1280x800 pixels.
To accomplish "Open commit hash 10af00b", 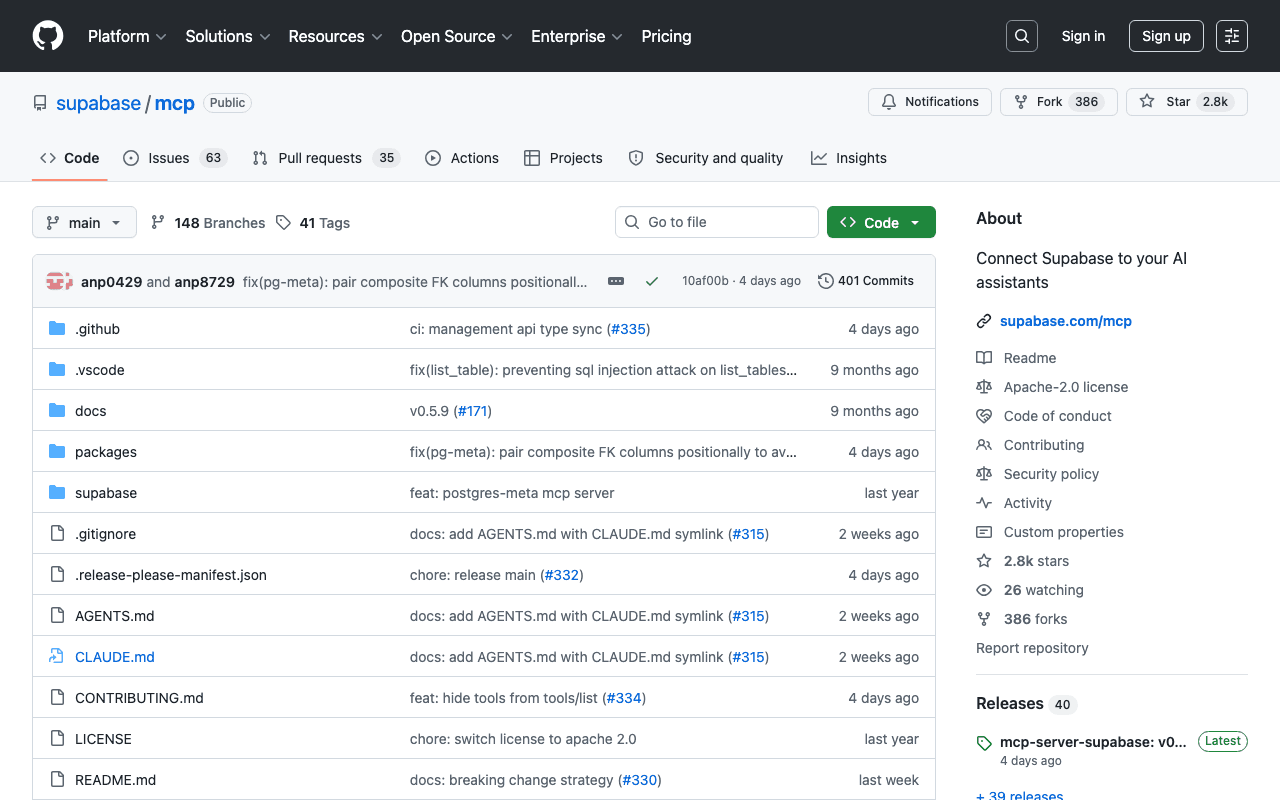I will 705,281.
